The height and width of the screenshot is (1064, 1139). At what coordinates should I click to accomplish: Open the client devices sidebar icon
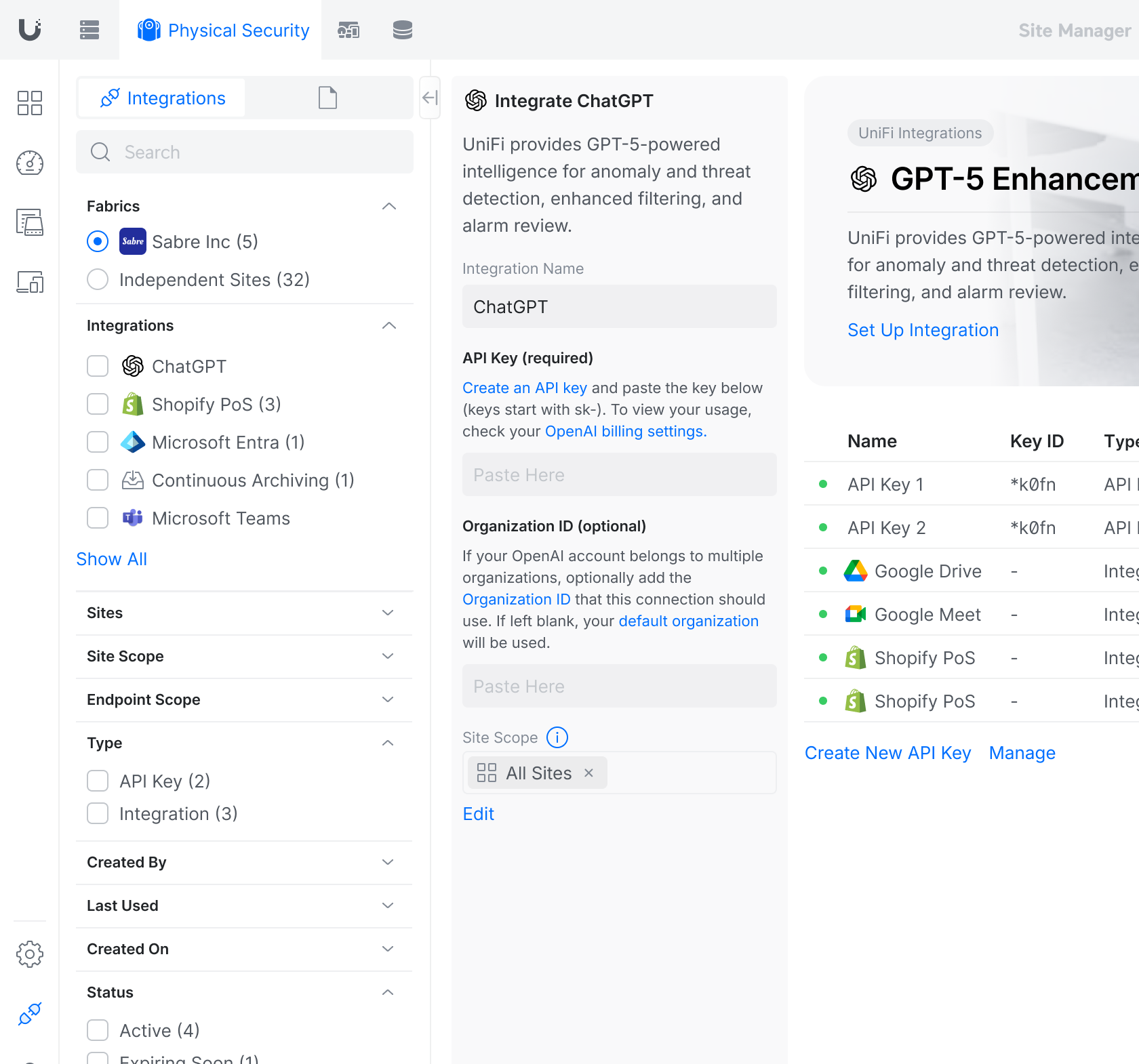click(x=30, y=282)
